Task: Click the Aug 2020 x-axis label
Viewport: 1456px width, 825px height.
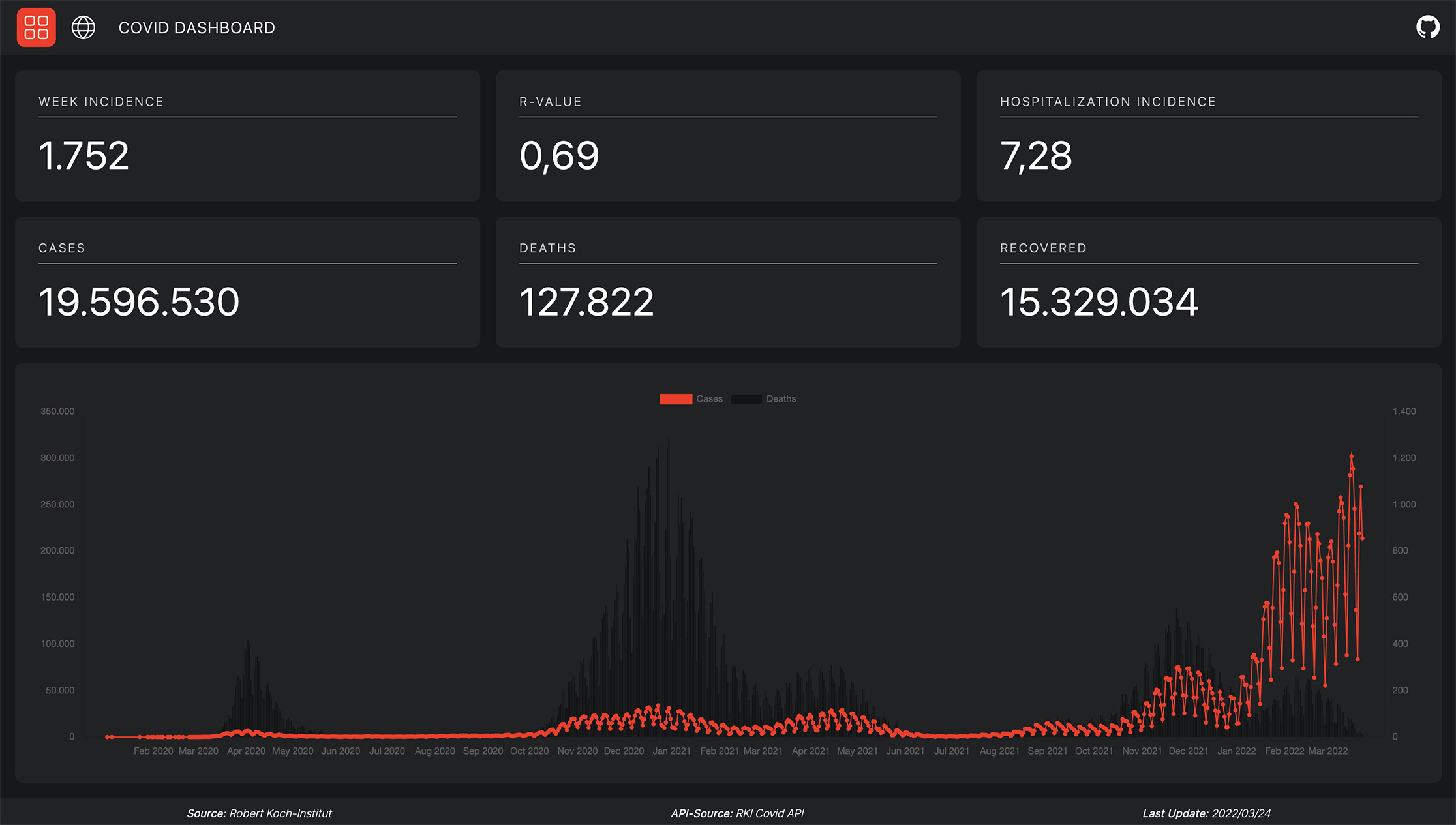Action: click(x=434, y=751)
